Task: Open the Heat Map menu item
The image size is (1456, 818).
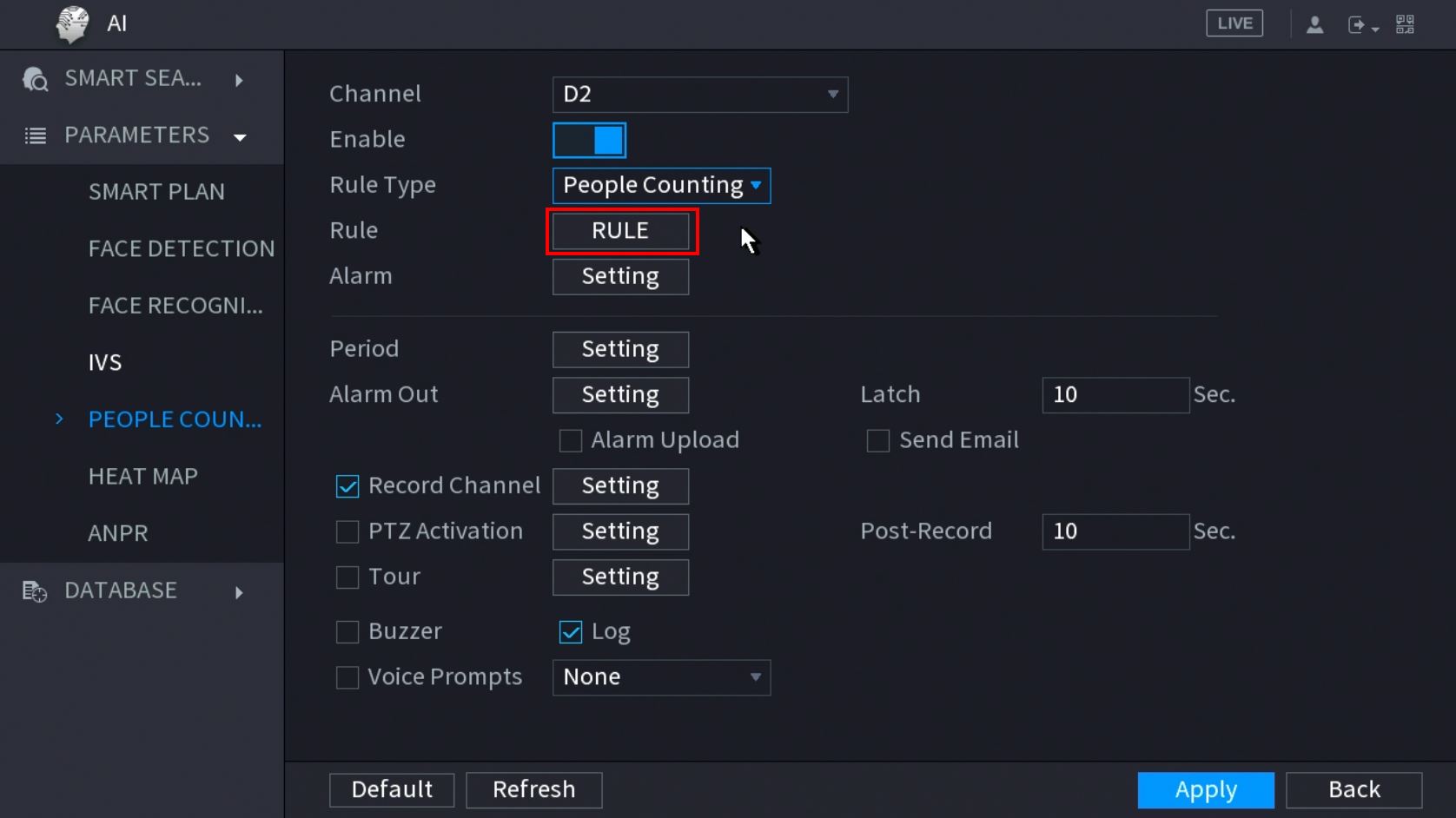Action: [143, 477]
